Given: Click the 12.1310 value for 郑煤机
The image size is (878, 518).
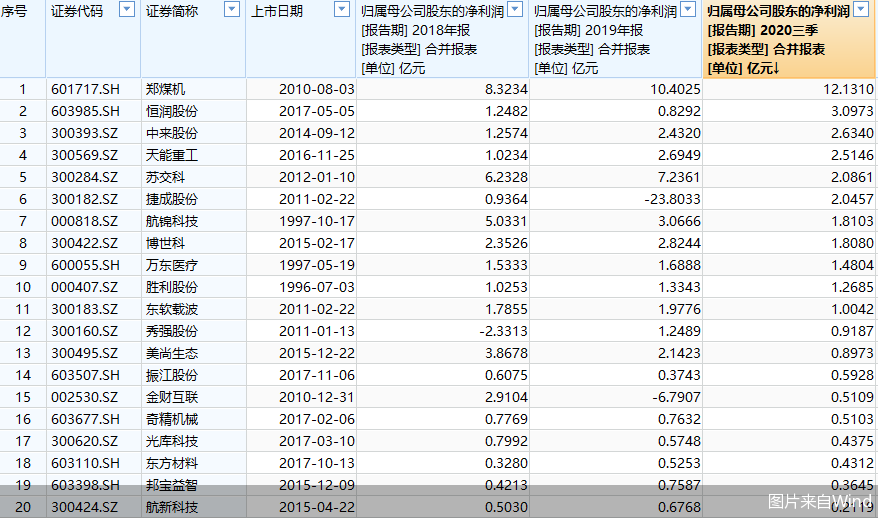Looking at the screenshot, I should 848,89.
